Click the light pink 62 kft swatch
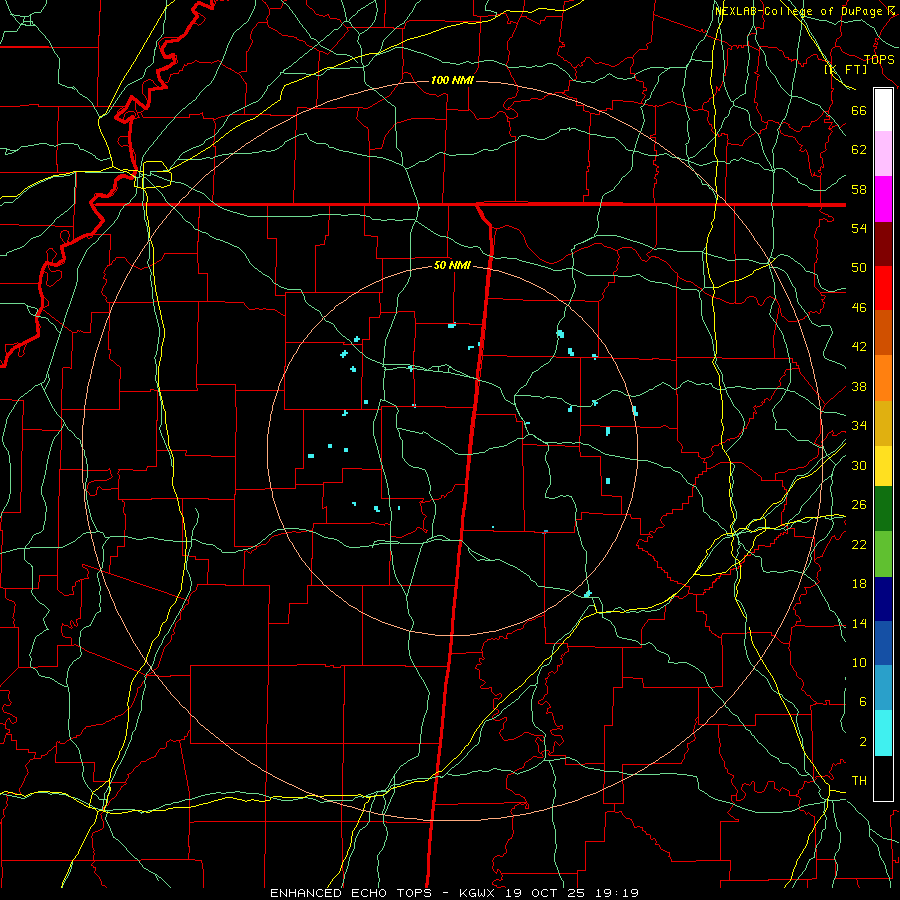The image size is (900, 900). (883, 154)
